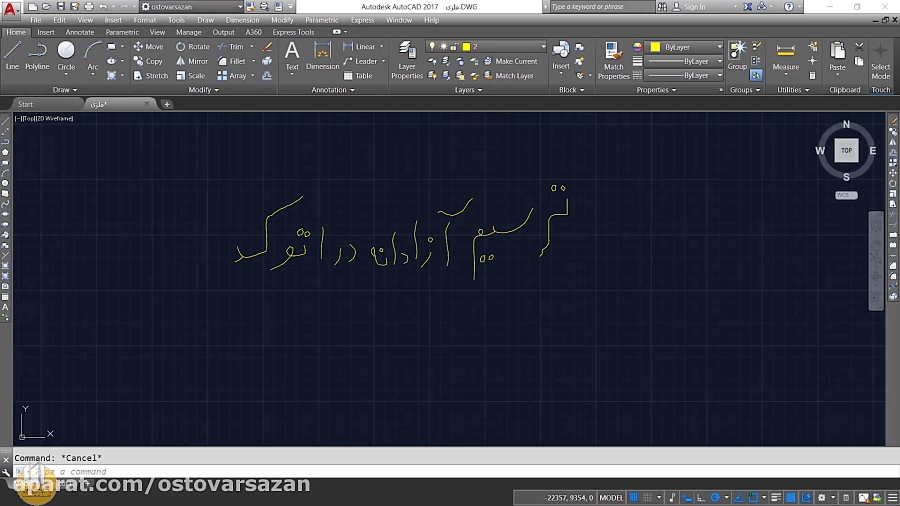Click the Leader annotation button
900x506 pixels.
pos(360,61)
